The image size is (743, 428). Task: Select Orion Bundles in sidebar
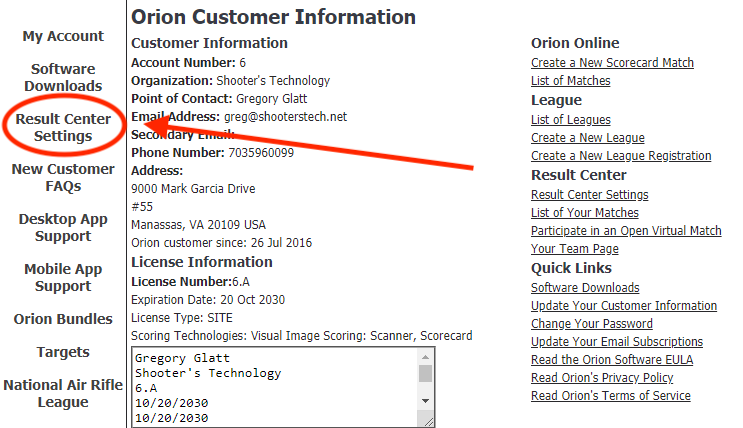click(x=63, y=319)
